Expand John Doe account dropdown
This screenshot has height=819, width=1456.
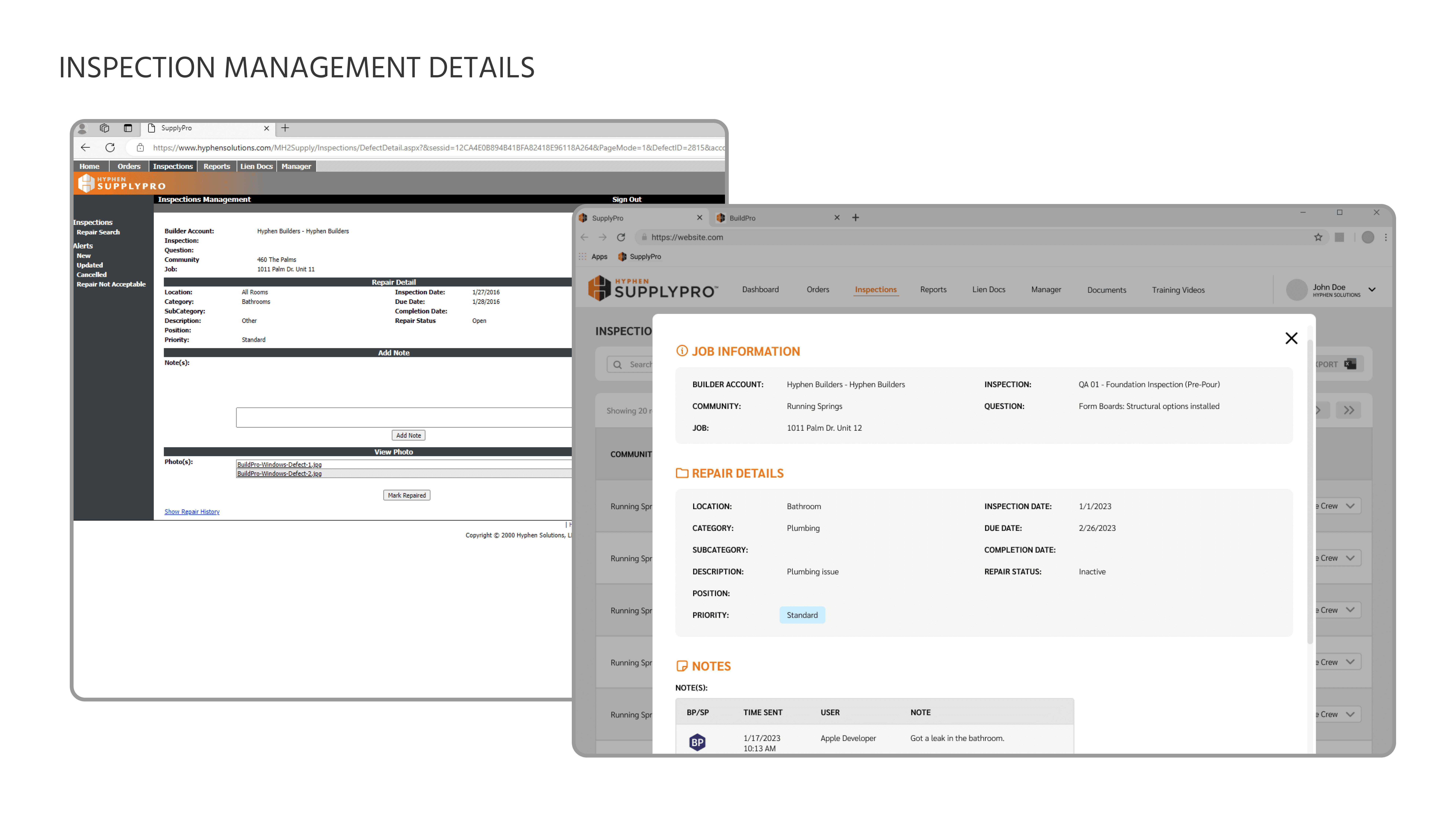point(1372,289)
